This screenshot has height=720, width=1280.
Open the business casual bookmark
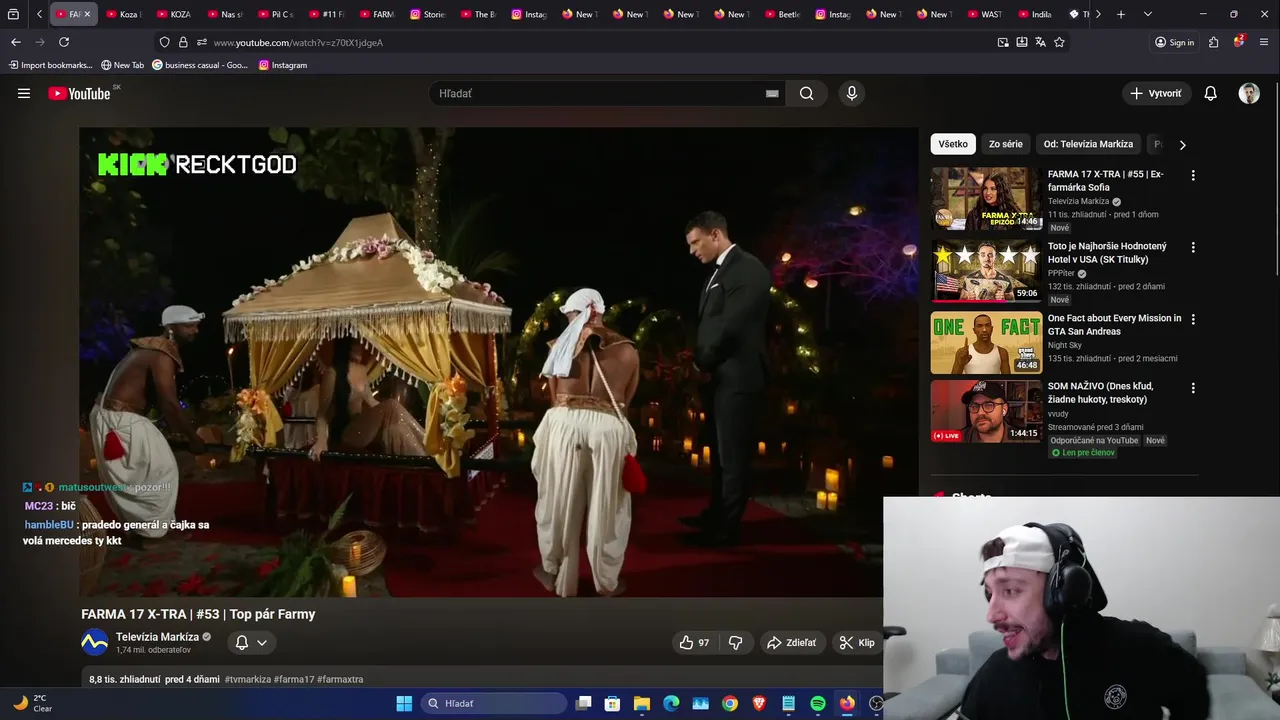click(199, 65)
